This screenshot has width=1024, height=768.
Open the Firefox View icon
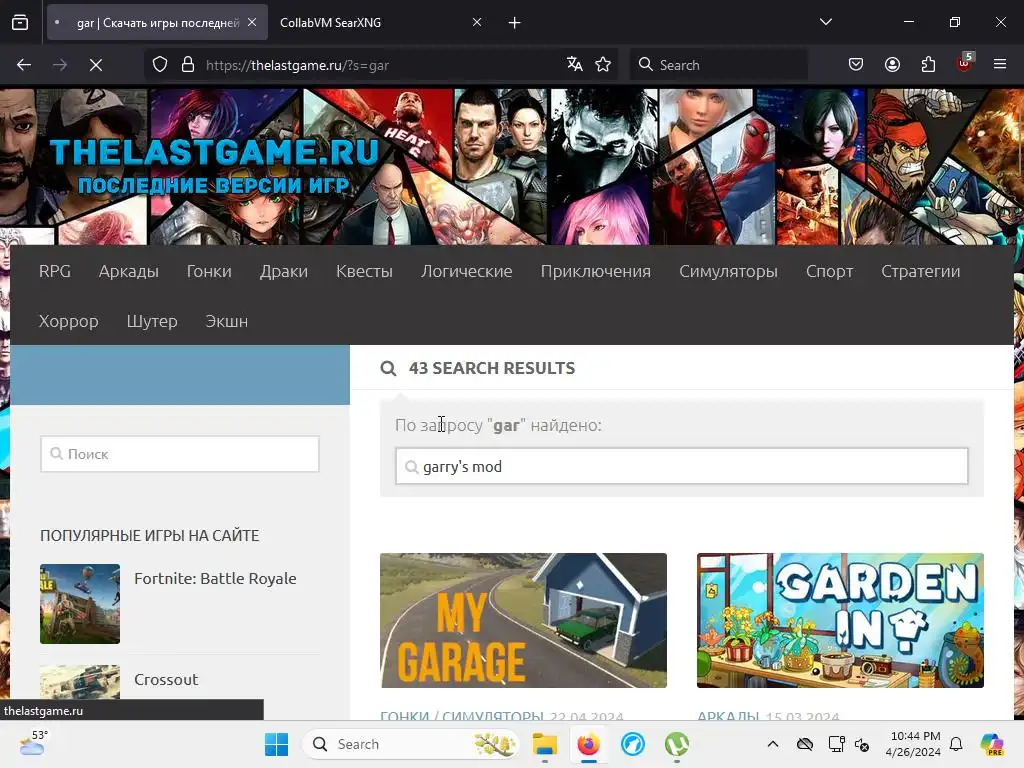pyautogui.click(x=20, y=22)
